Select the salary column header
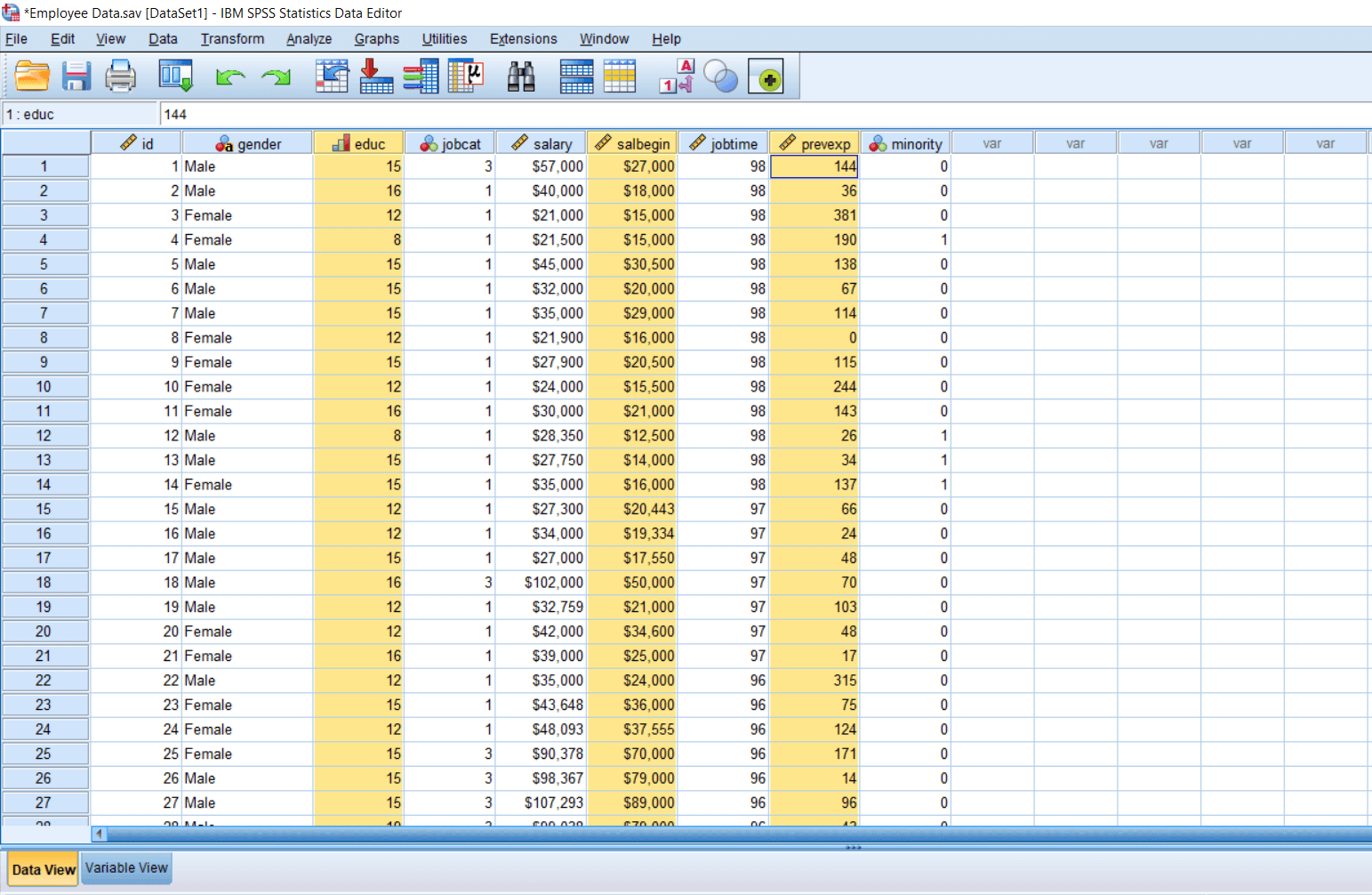 pos(542,143)
